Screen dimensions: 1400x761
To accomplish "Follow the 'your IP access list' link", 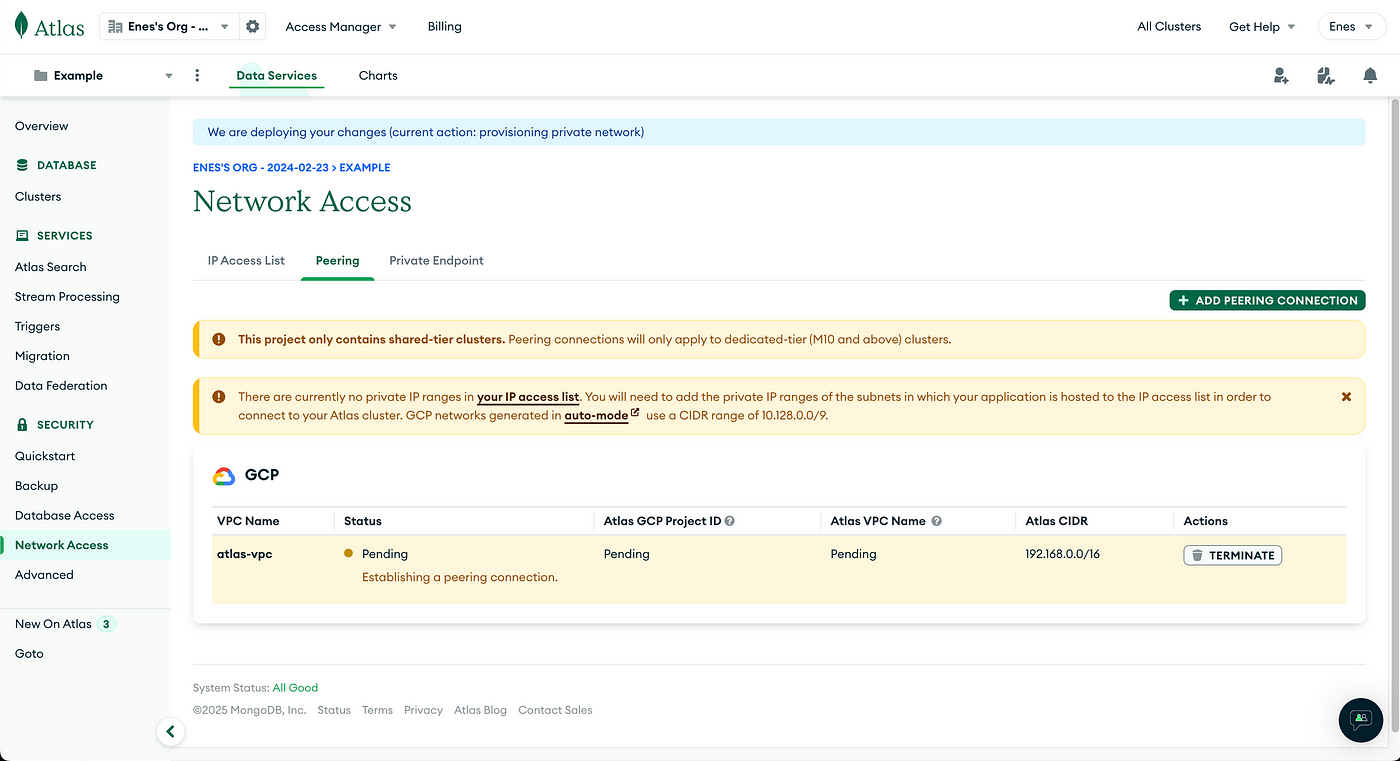I will click(528, 397).
